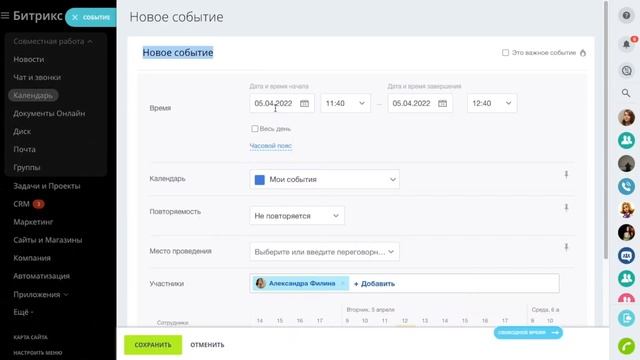Open Автоматизация in left menu

tap(41, 276)
